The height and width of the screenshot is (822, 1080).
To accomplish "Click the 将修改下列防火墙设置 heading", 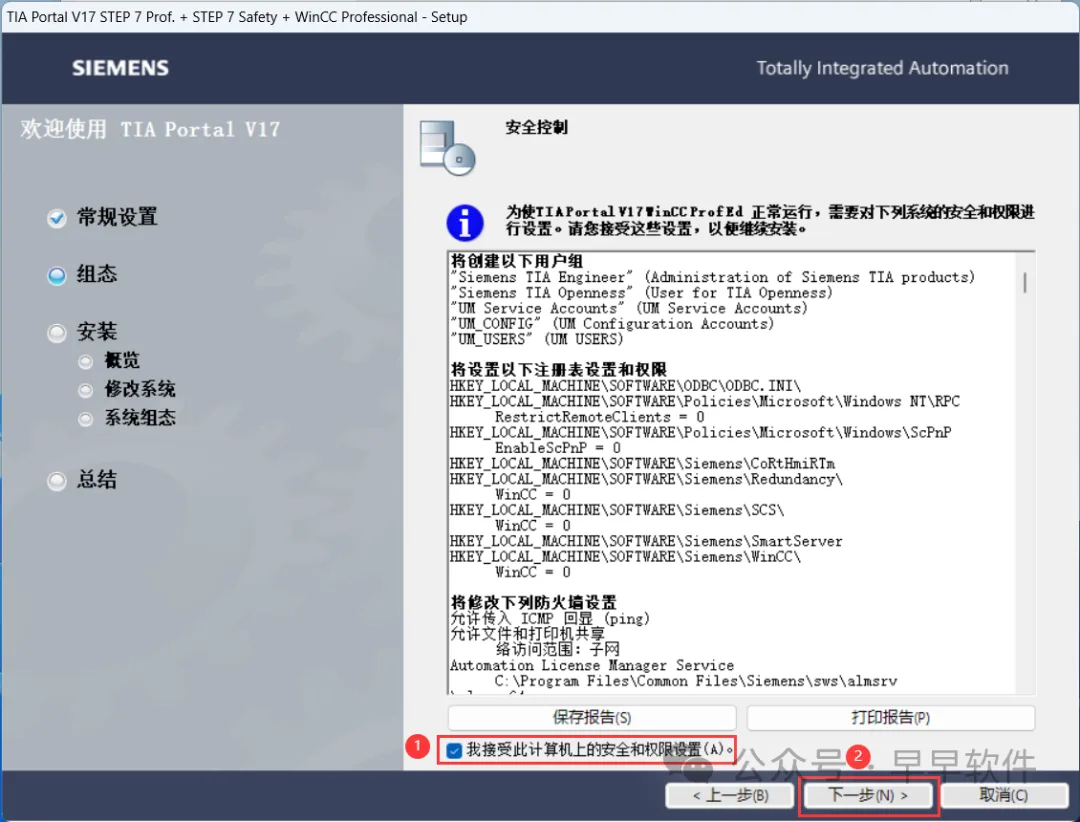I will (x=534, y=602).
